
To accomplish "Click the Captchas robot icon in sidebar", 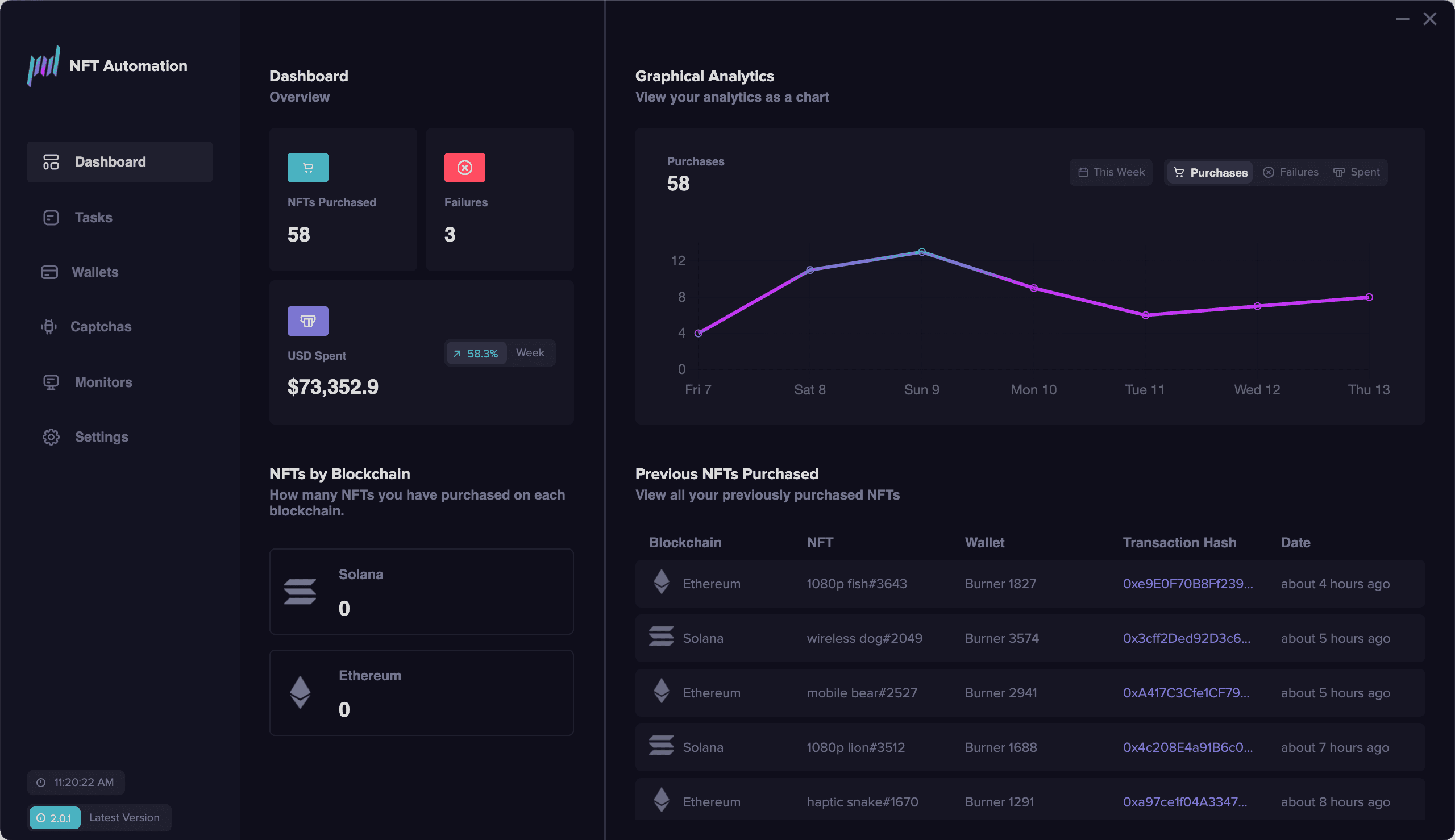I will coord(49,327).
